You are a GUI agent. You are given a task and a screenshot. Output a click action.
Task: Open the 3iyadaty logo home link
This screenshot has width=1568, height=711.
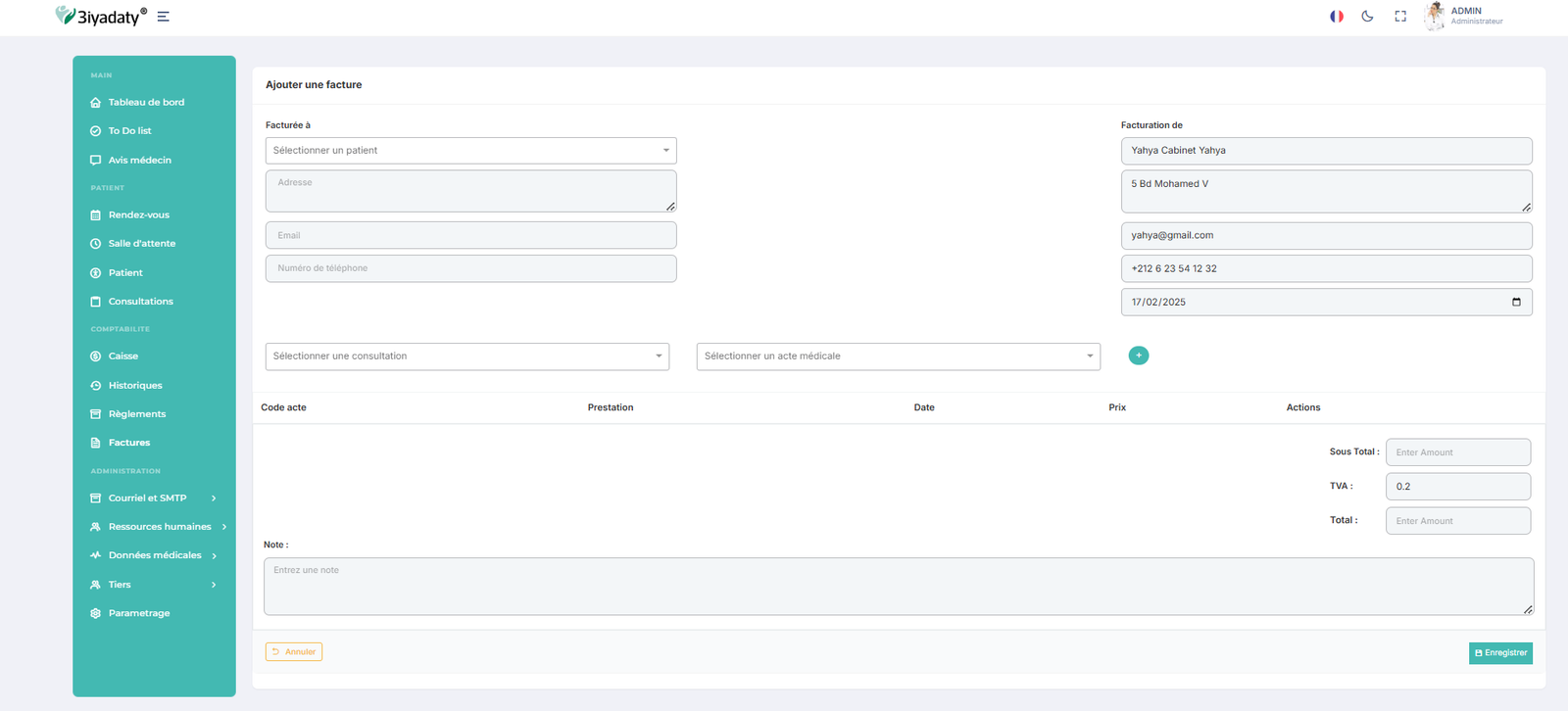tap(101, 16)
